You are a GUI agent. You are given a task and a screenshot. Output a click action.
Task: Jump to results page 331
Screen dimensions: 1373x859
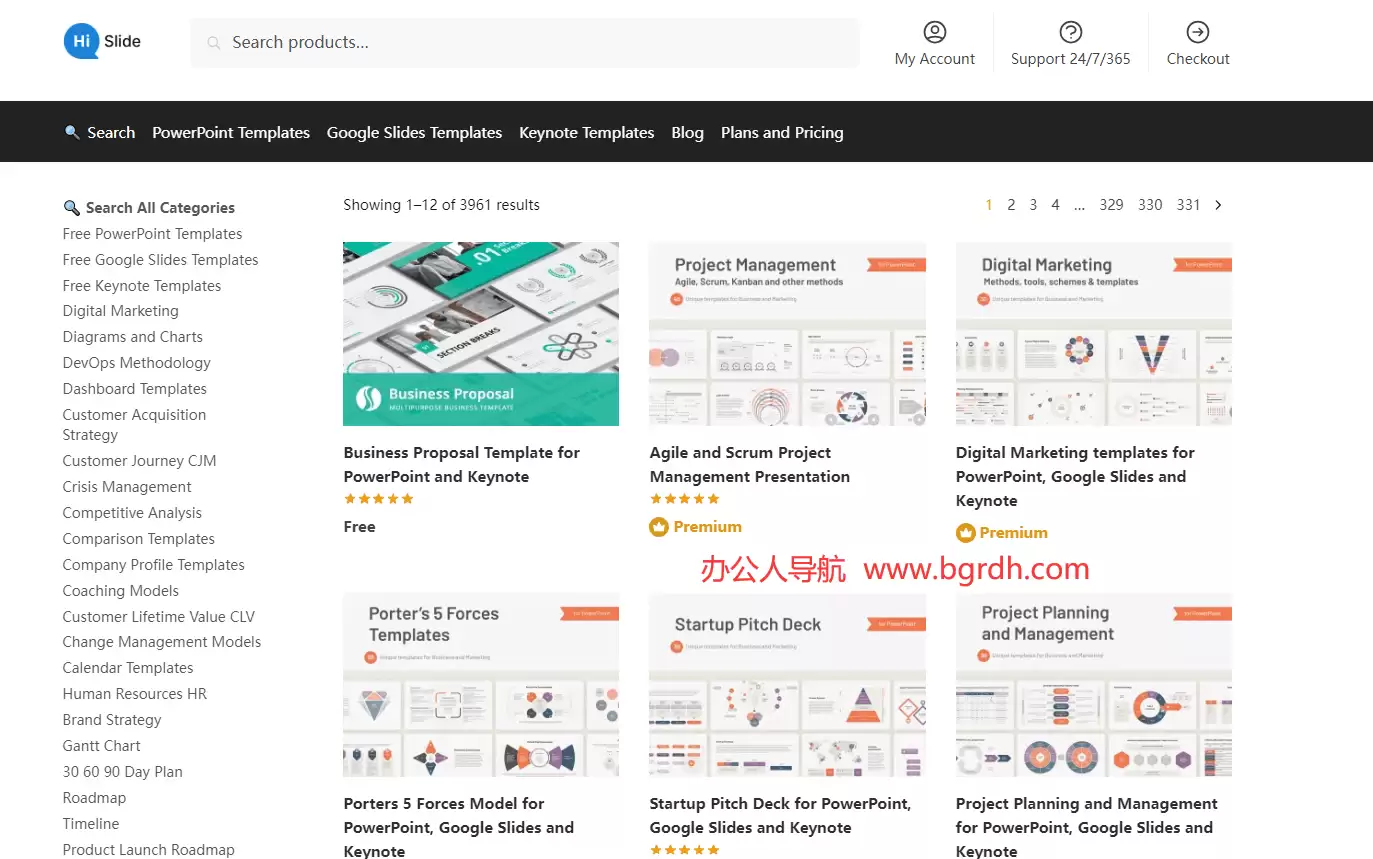point(1188,205)
